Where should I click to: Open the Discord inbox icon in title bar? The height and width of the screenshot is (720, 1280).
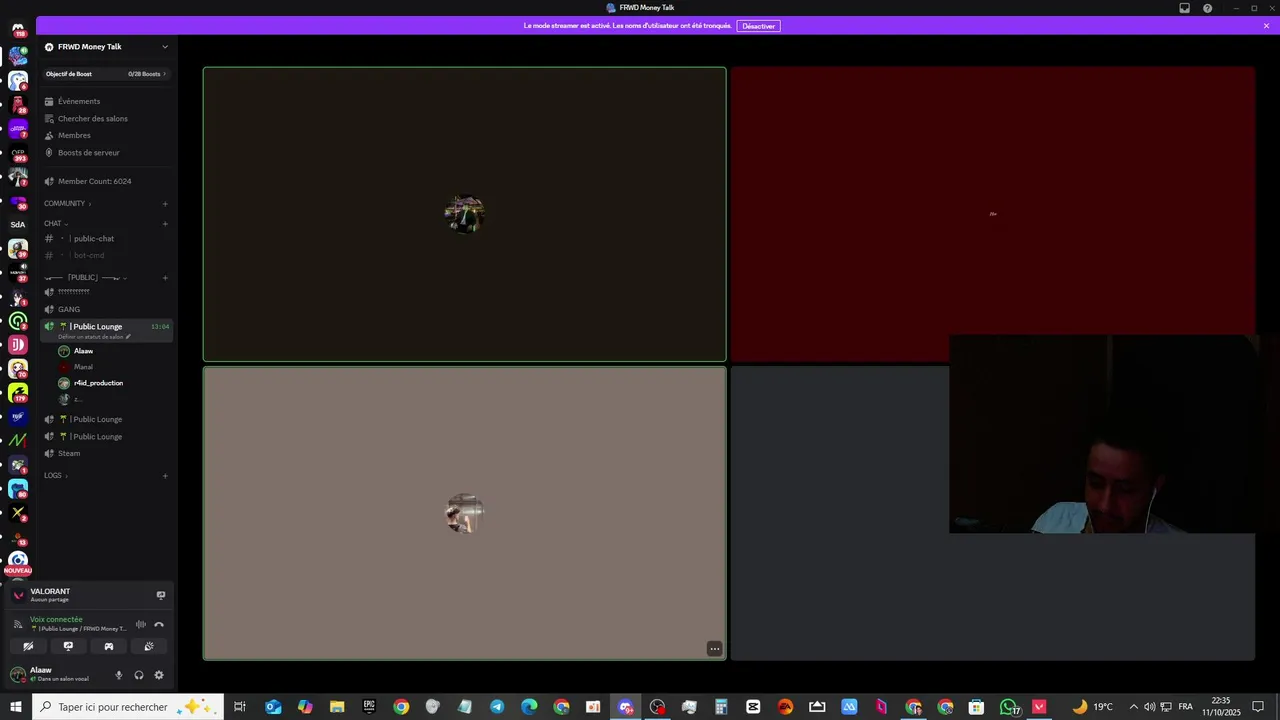click(1184, 8)
